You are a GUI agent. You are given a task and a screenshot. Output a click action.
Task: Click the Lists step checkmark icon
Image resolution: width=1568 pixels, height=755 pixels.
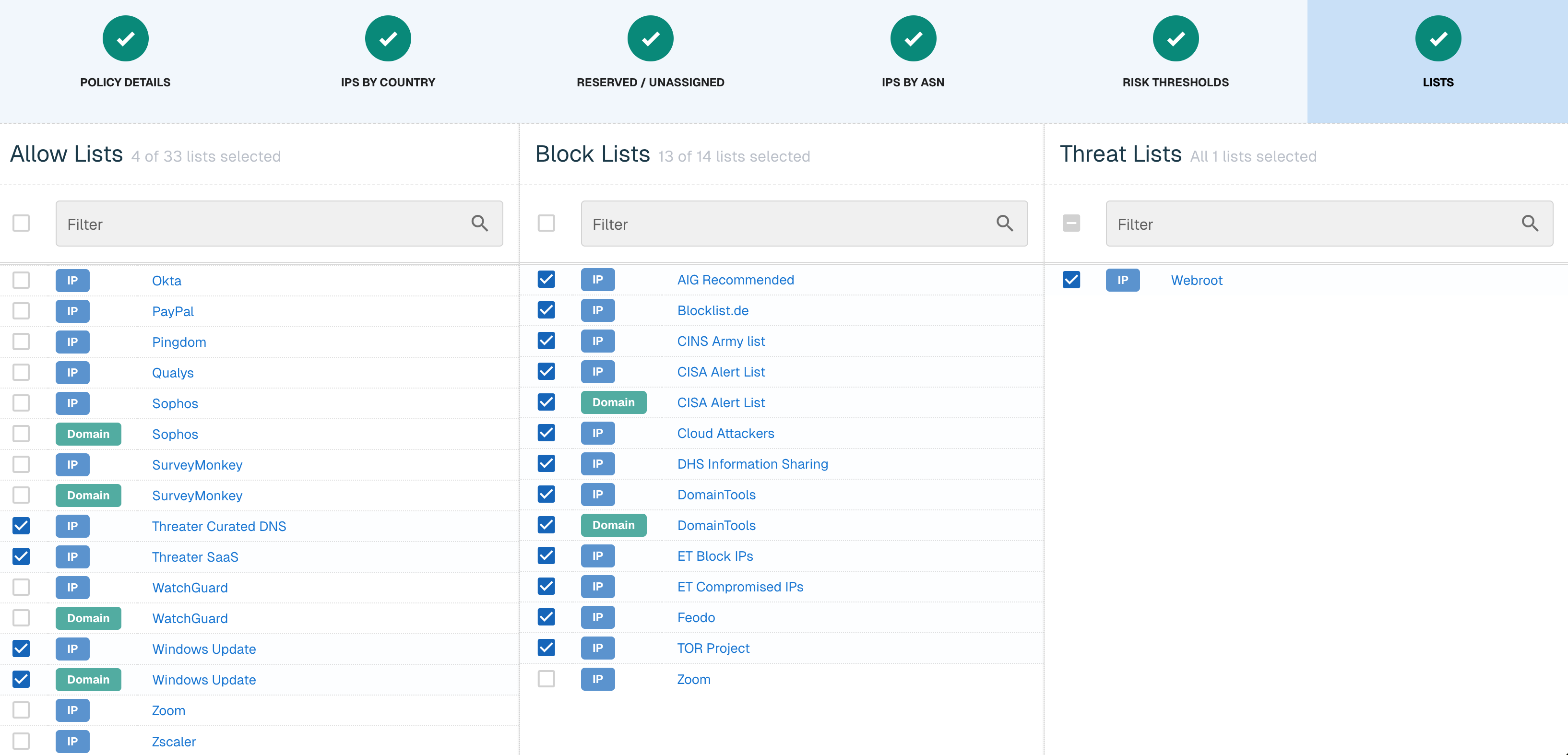(x=1438, y=38)
